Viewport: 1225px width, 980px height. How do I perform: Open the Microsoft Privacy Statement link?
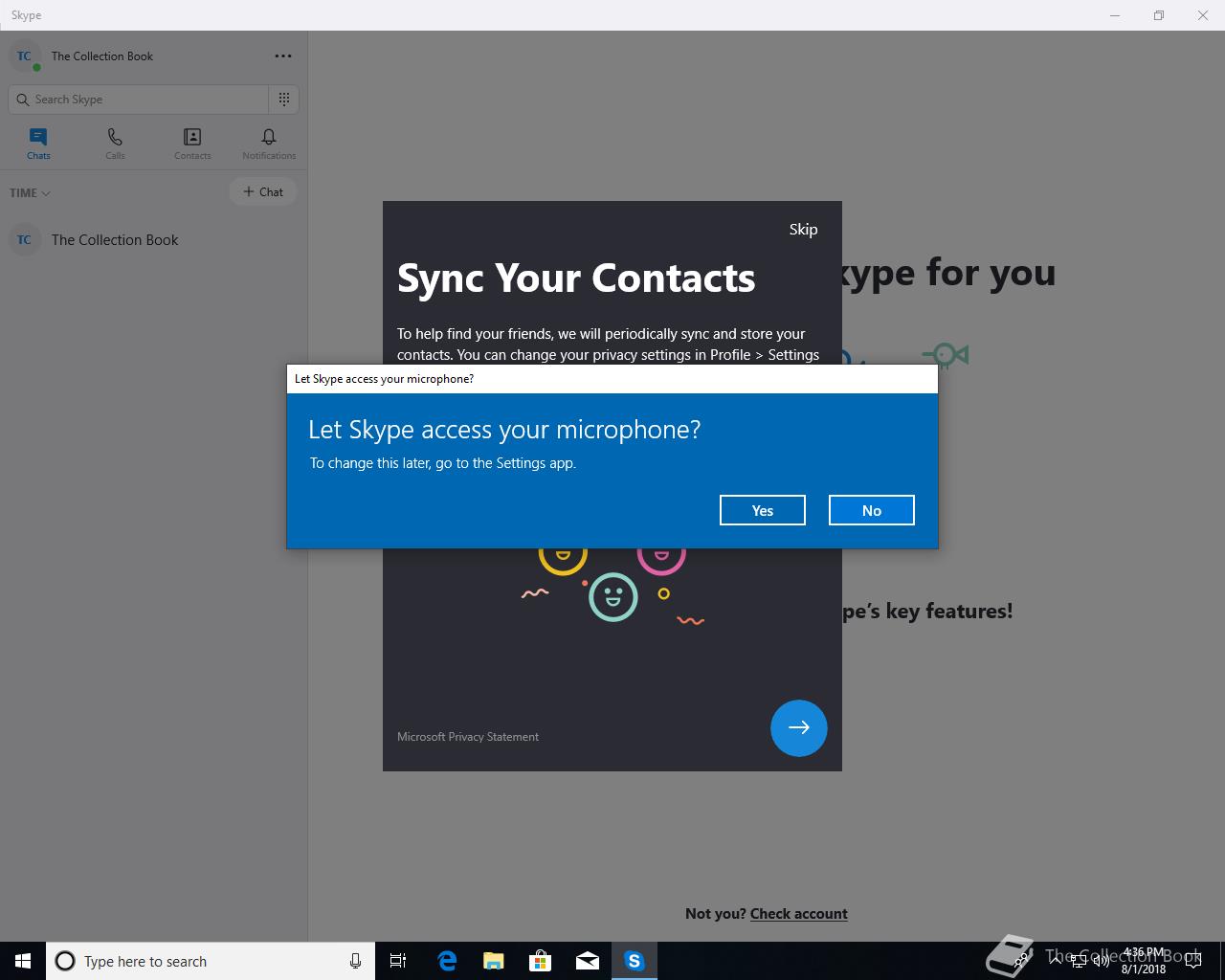(x=468, y=736)
